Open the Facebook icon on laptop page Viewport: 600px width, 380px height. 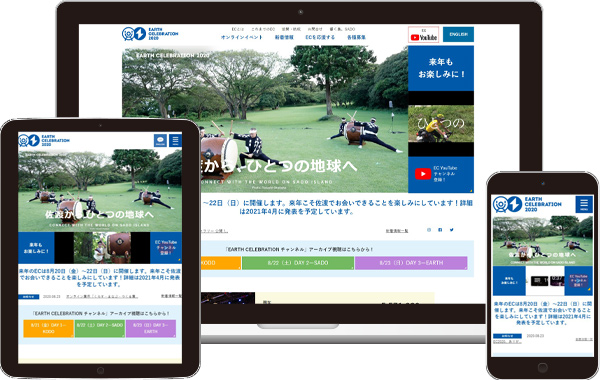coord(440,230)
